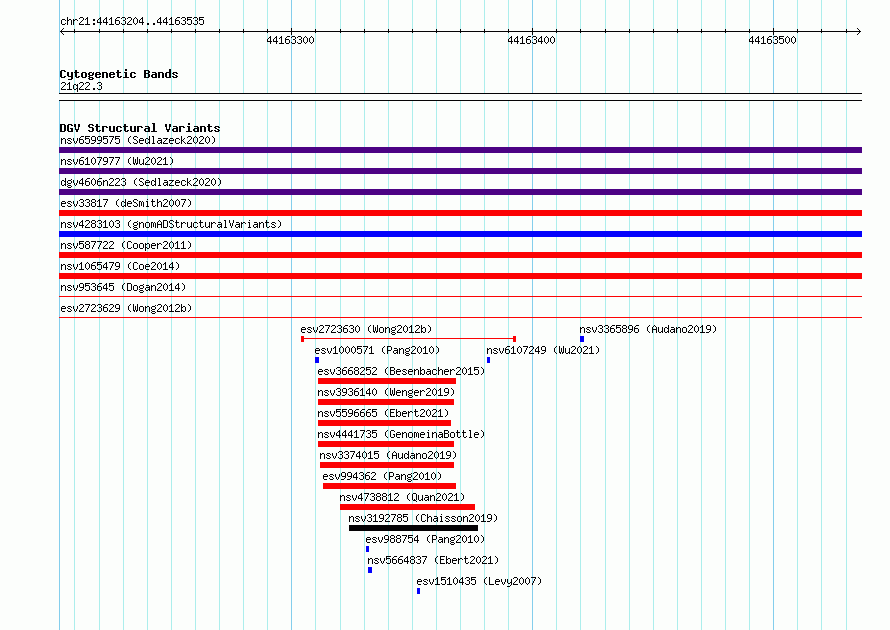Open the esv2723629 (Wong2012b) label
This screenshot has height=630, width=890.
[x=126, y=308]
